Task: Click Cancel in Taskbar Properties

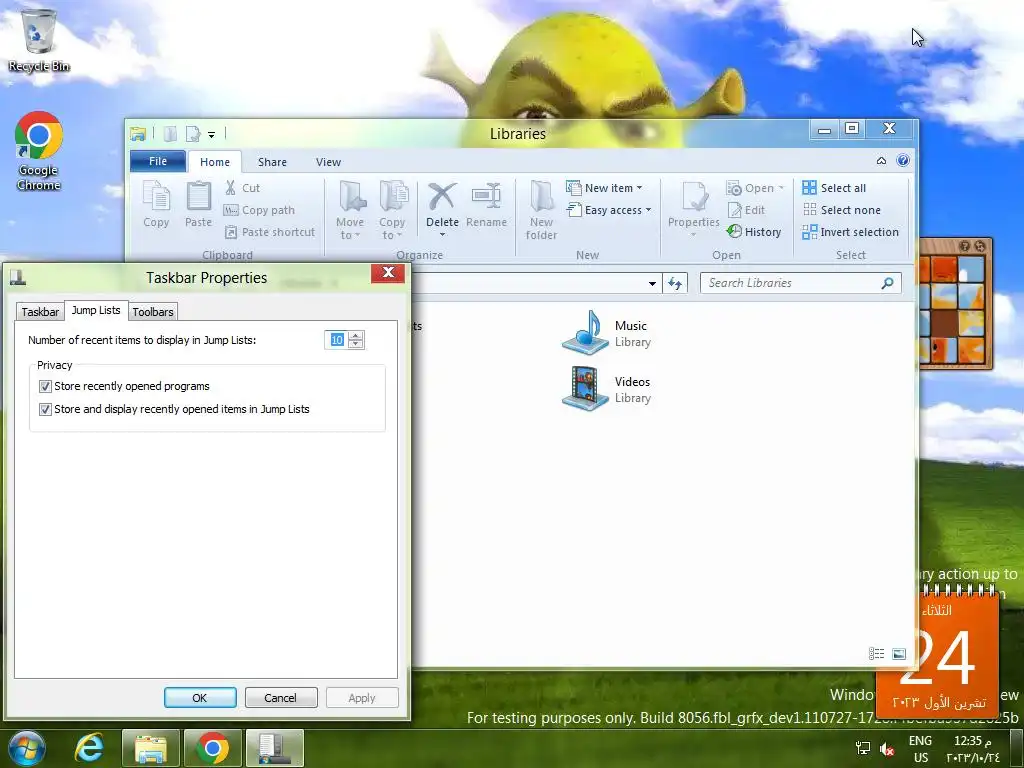Action: [x=281, y=697]
